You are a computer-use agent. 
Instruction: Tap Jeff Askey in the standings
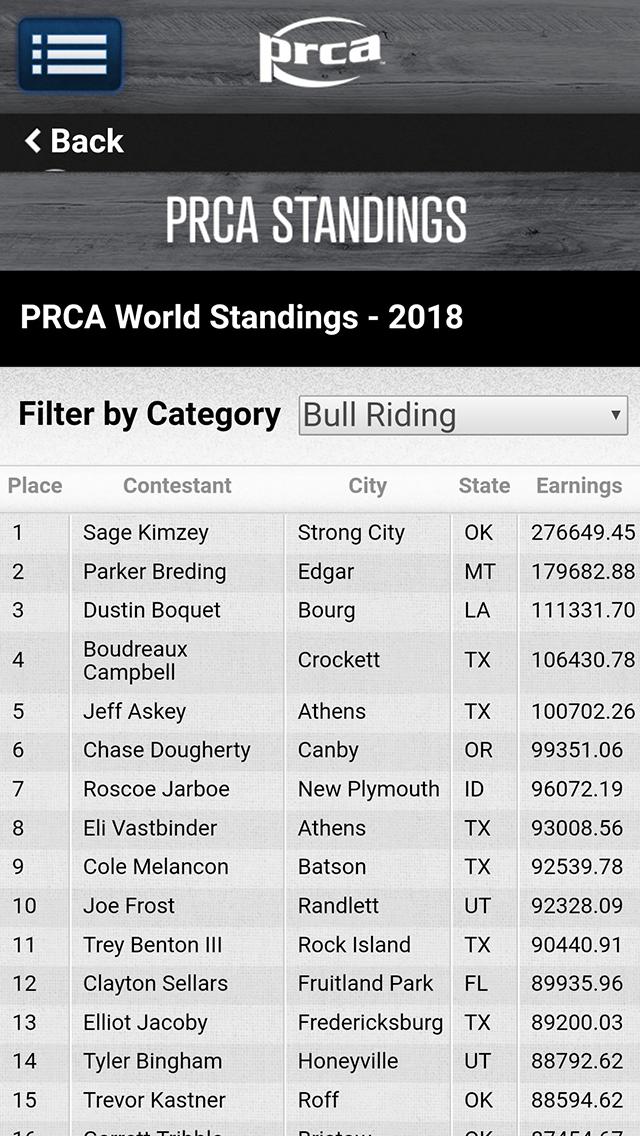(135, 712)
